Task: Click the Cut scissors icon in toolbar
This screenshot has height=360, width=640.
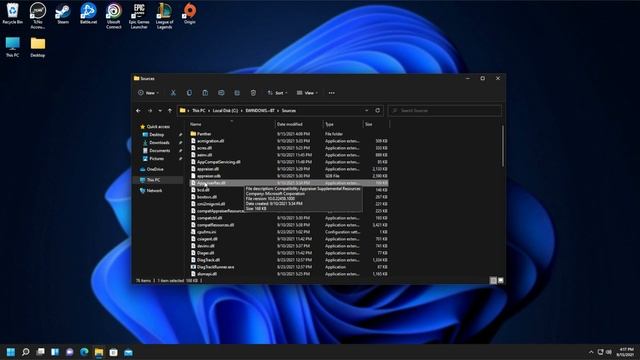Action: (x=173, y=93)
